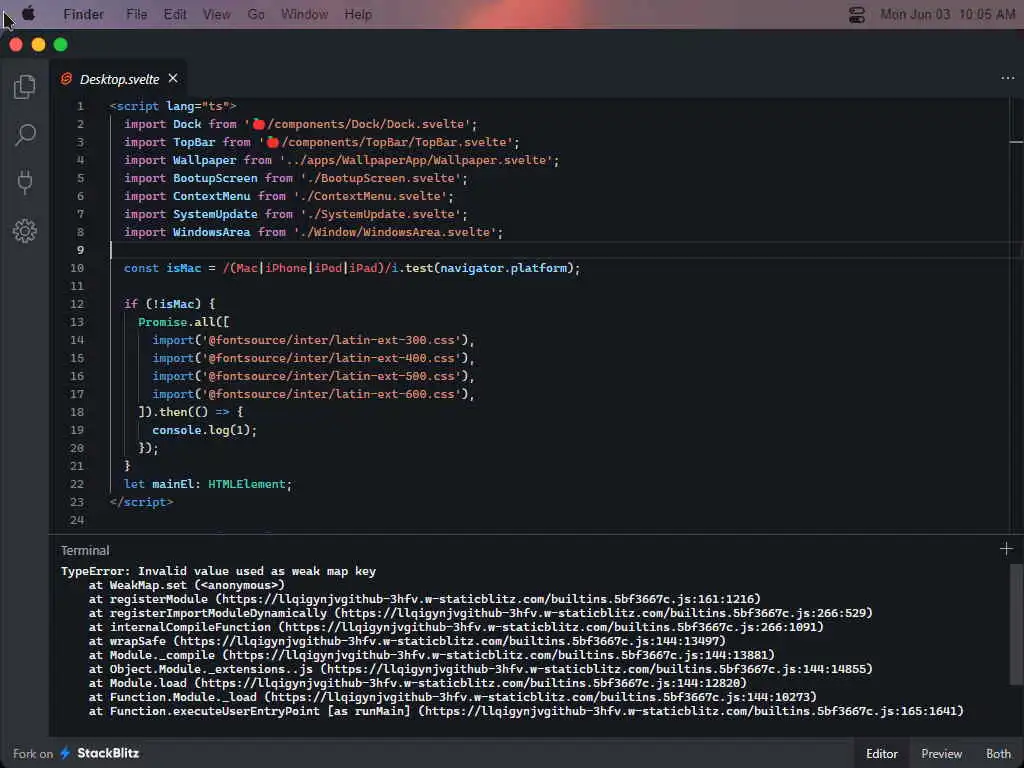
Task: Click 'at Function.executeUserEntryPoint' stack trace line
Action: [x=526, y=711]
